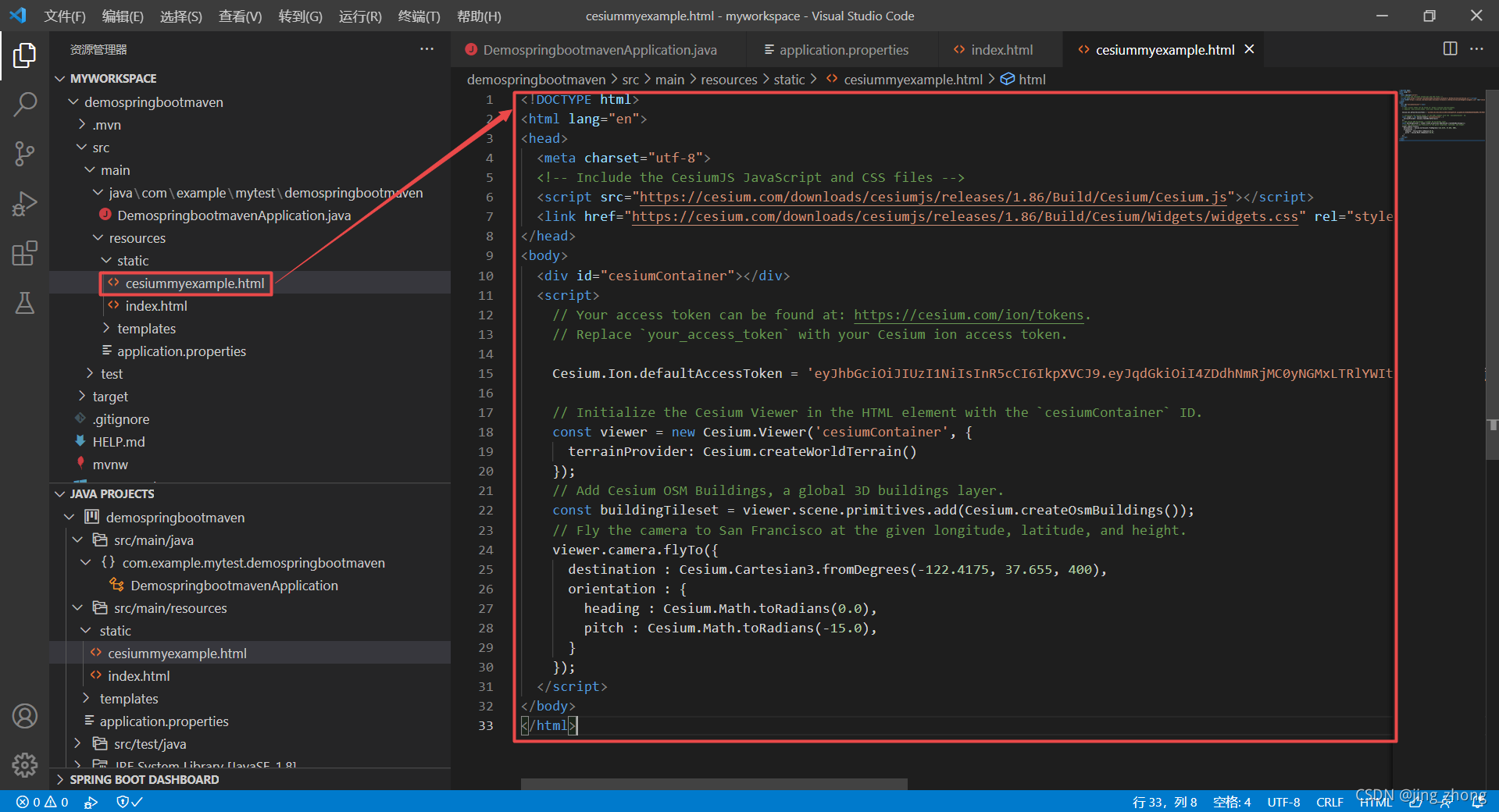Expand the SPRING BOOT DASHBOARD section
This screenshot has width=1499, height=812.
[144, 780]
